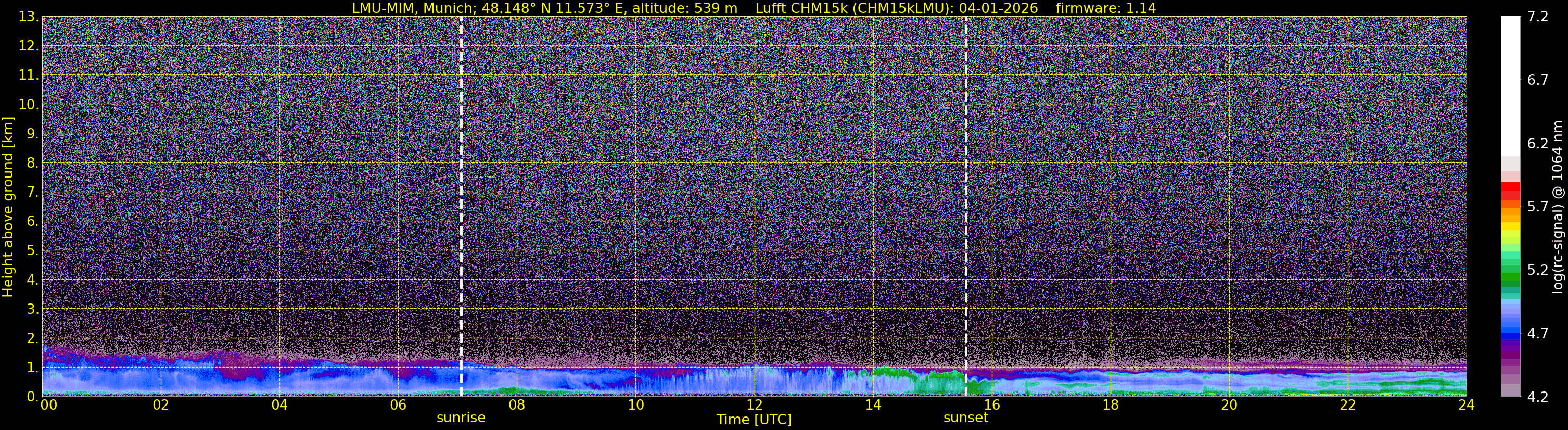
Task: Click the white dashed sunset line
Action: point(966,206)
